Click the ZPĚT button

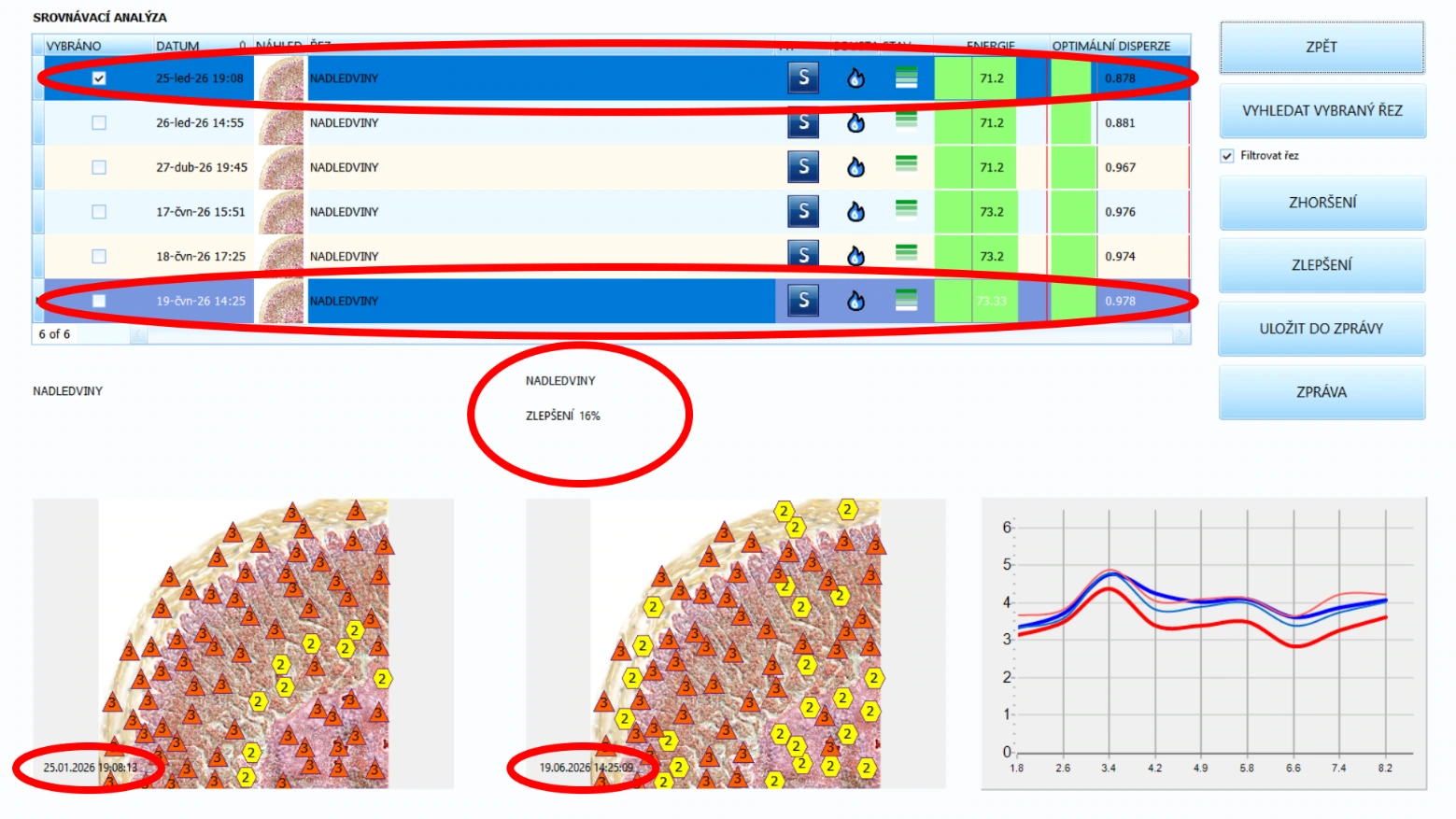tap(1322, 47)
